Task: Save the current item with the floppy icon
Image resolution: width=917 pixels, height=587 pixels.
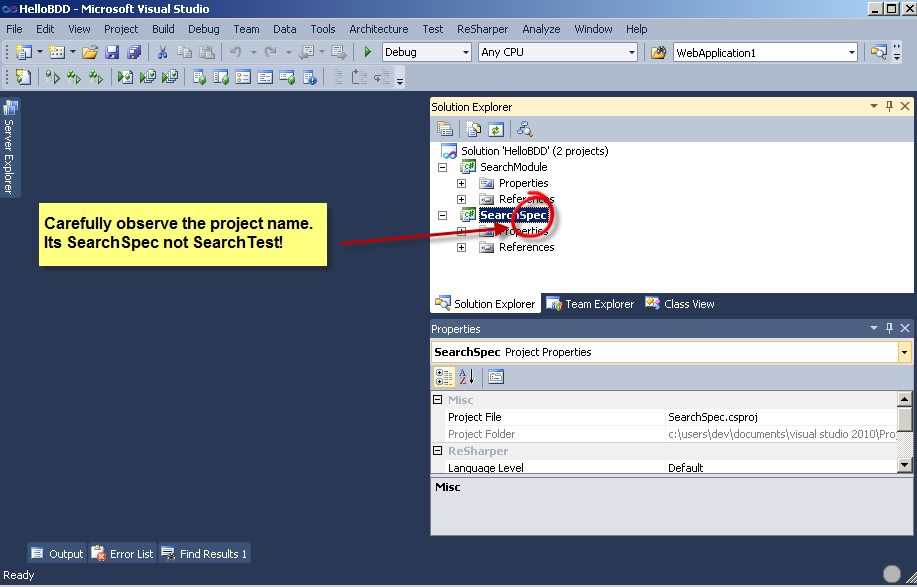Action: 112,52
